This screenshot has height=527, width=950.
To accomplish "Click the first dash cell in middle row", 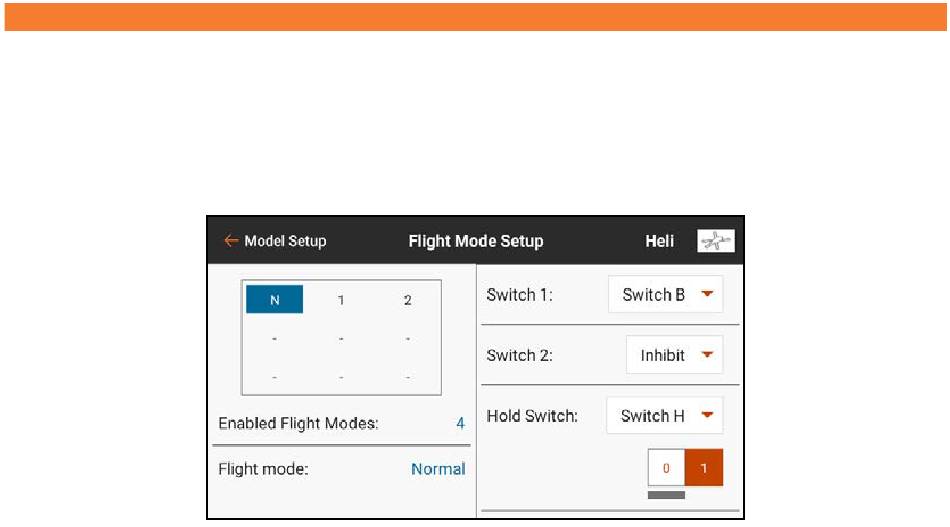I will point(274,339).
